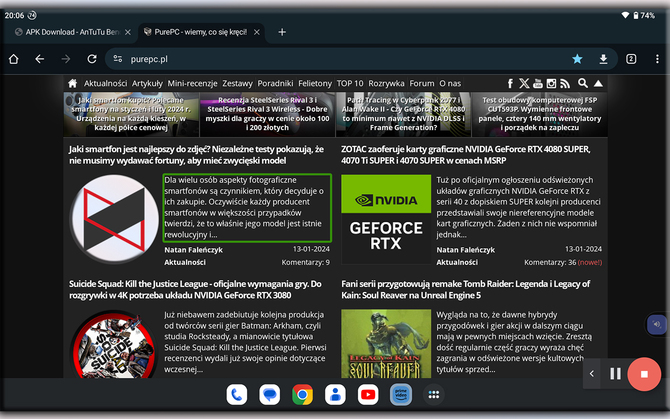
Task: Open the Messages app in the dock
Action: point(270,395)
